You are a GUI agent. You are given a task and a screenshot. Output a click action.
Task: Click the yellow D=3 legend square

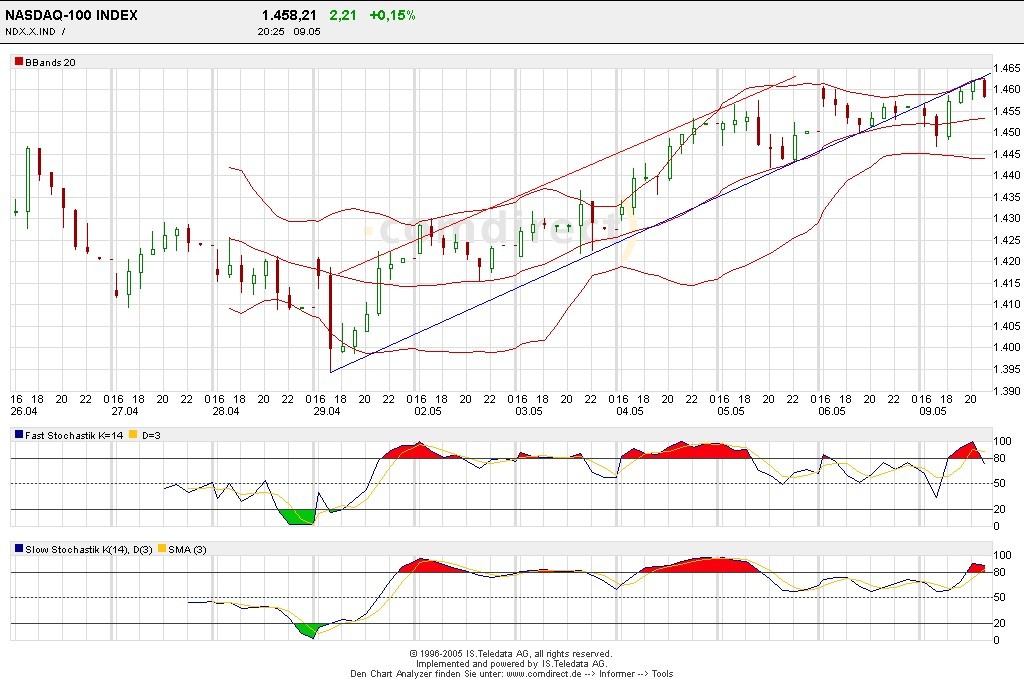[131, 435]
